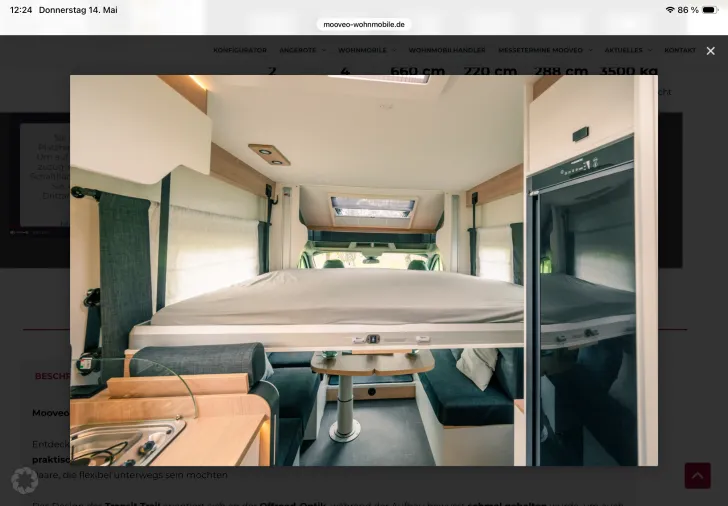Tap the clock showing 12:24
This screenshot has width=728, height=506.
pos(21,10)
